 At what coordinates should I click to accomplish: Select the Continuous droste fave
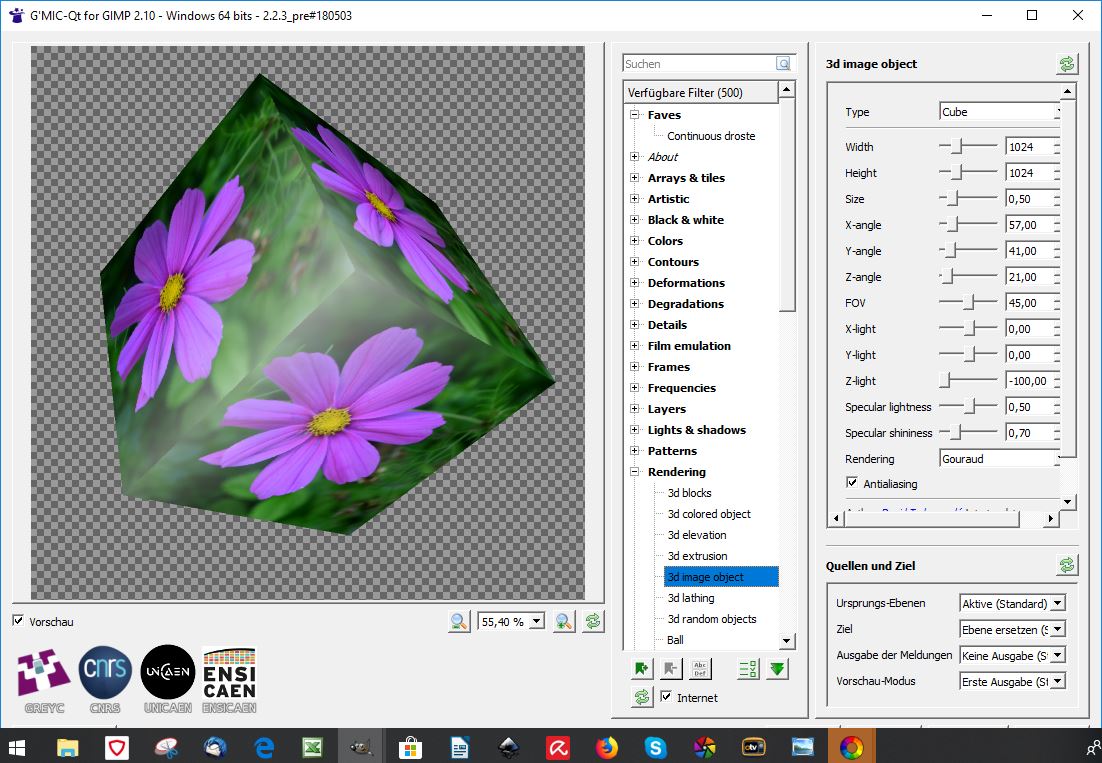pos(711,136)
